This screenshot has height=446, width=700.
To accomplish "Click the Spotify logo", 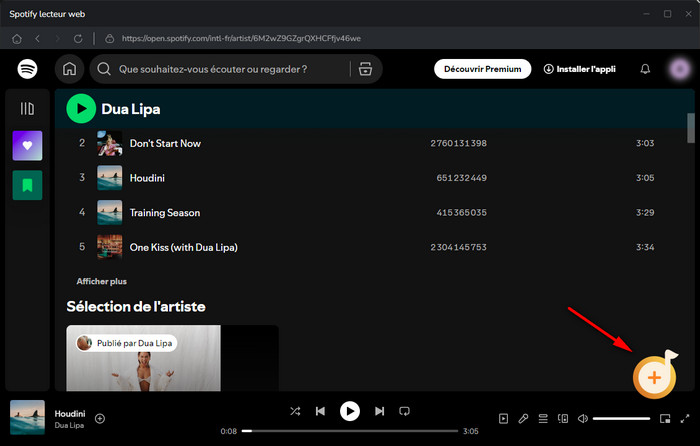I will click(27, 69).
